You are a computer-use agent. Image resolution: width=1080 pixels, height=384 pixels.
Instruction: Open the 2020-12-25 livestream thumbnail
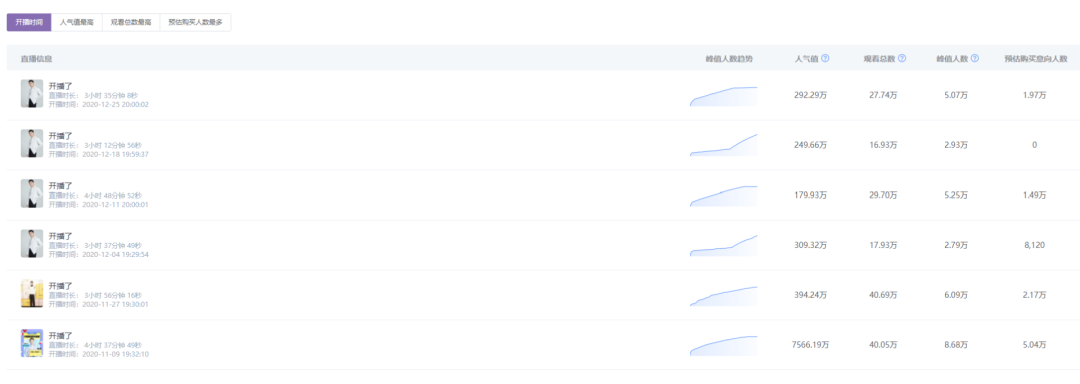32,94
